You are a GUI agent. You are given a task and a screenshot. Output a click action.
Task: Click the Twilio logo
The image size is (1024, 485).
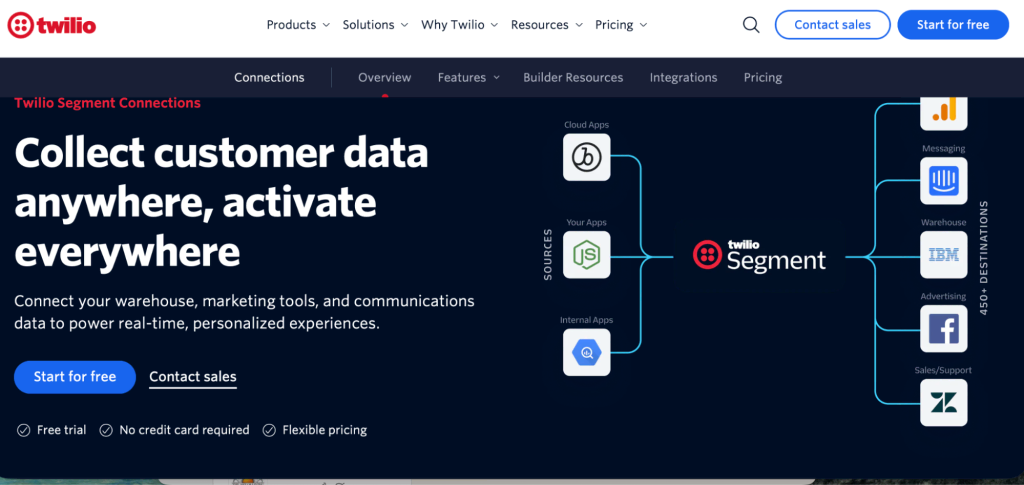click(52, 25)
